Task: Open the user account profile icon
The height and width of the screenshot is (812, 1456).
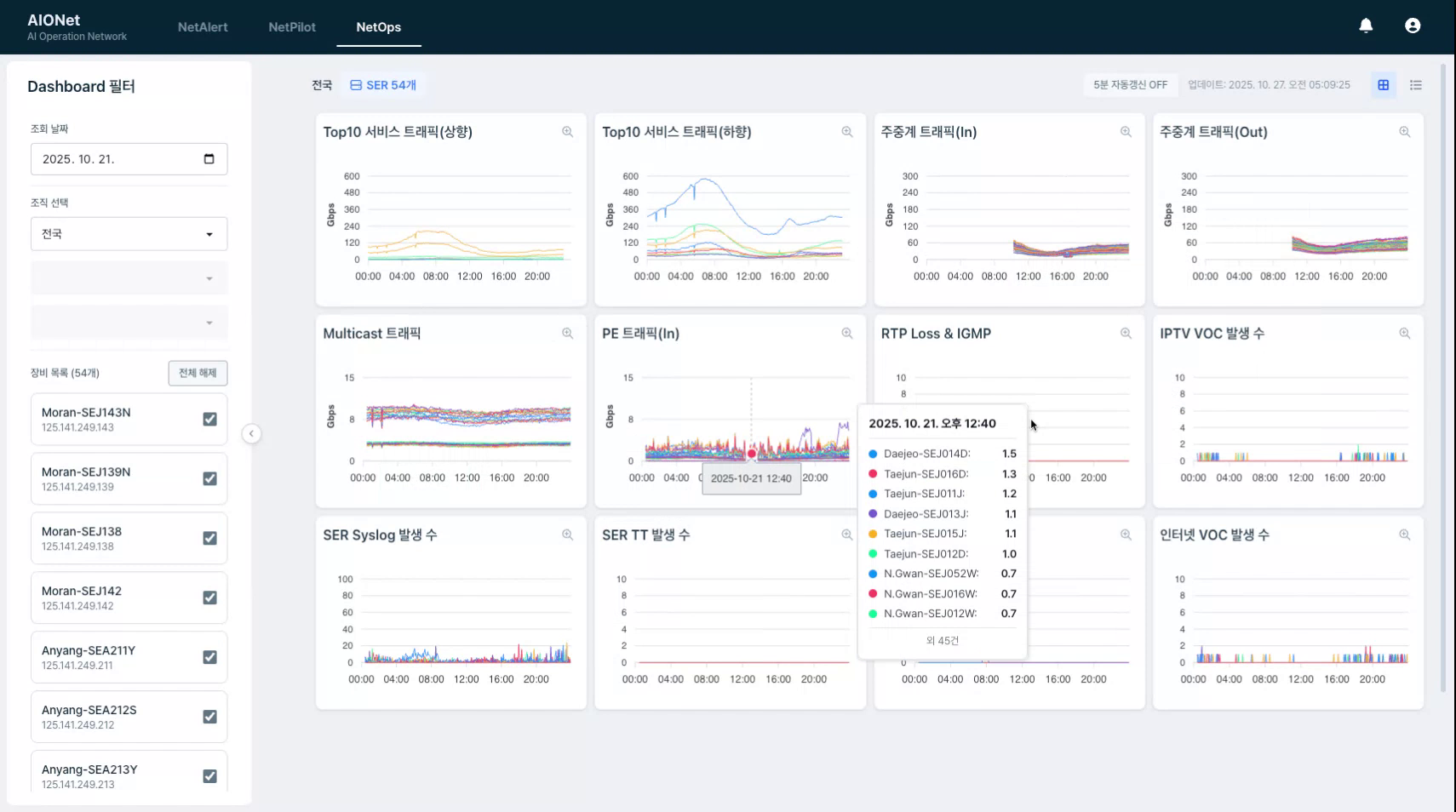Action: (x=1413, y=26)
